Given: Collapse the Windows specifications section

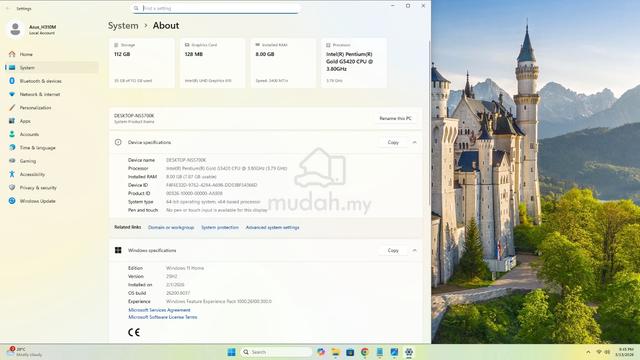Looking at the screenshot, I should [x=415, y=250].
